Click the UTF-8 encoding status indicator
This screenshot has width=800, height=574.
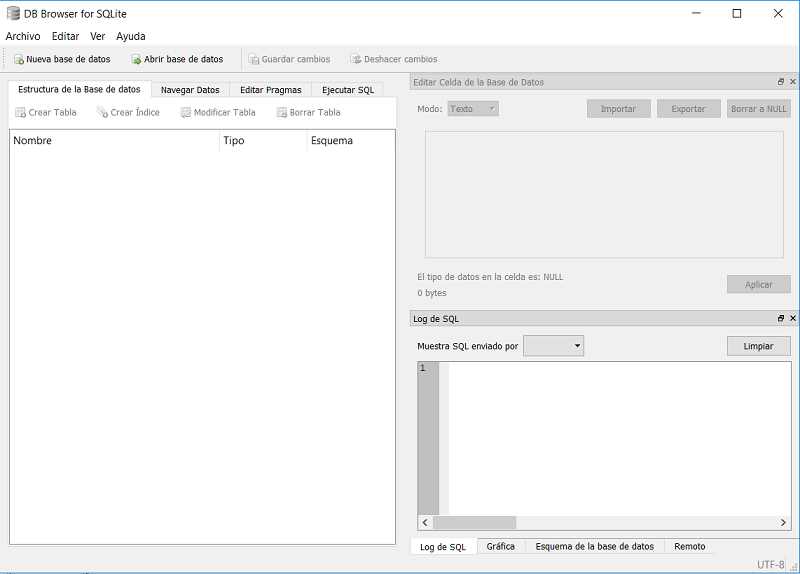tap(770, 564)
